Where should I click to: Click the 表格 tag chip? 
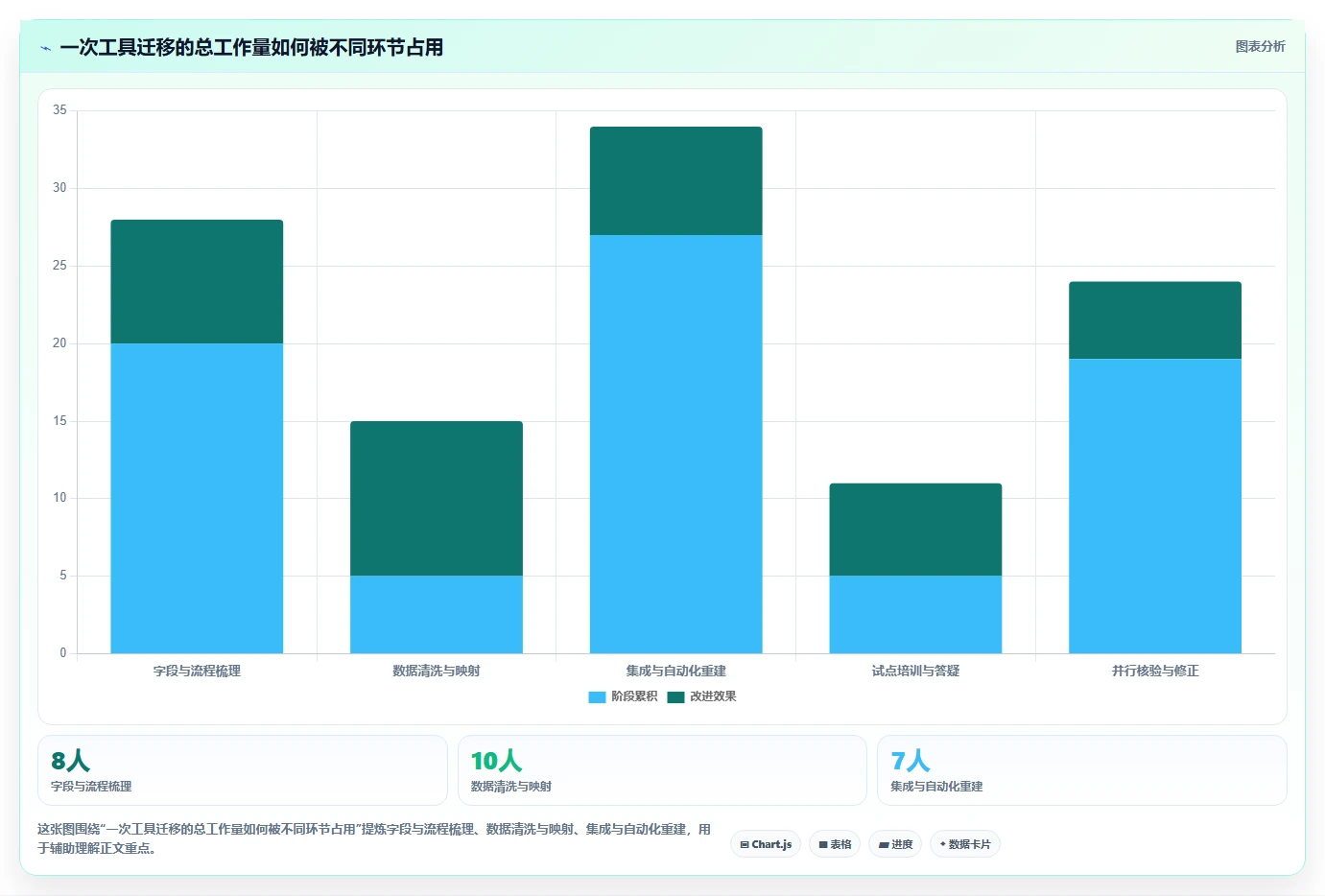click(x=835, y=844)
